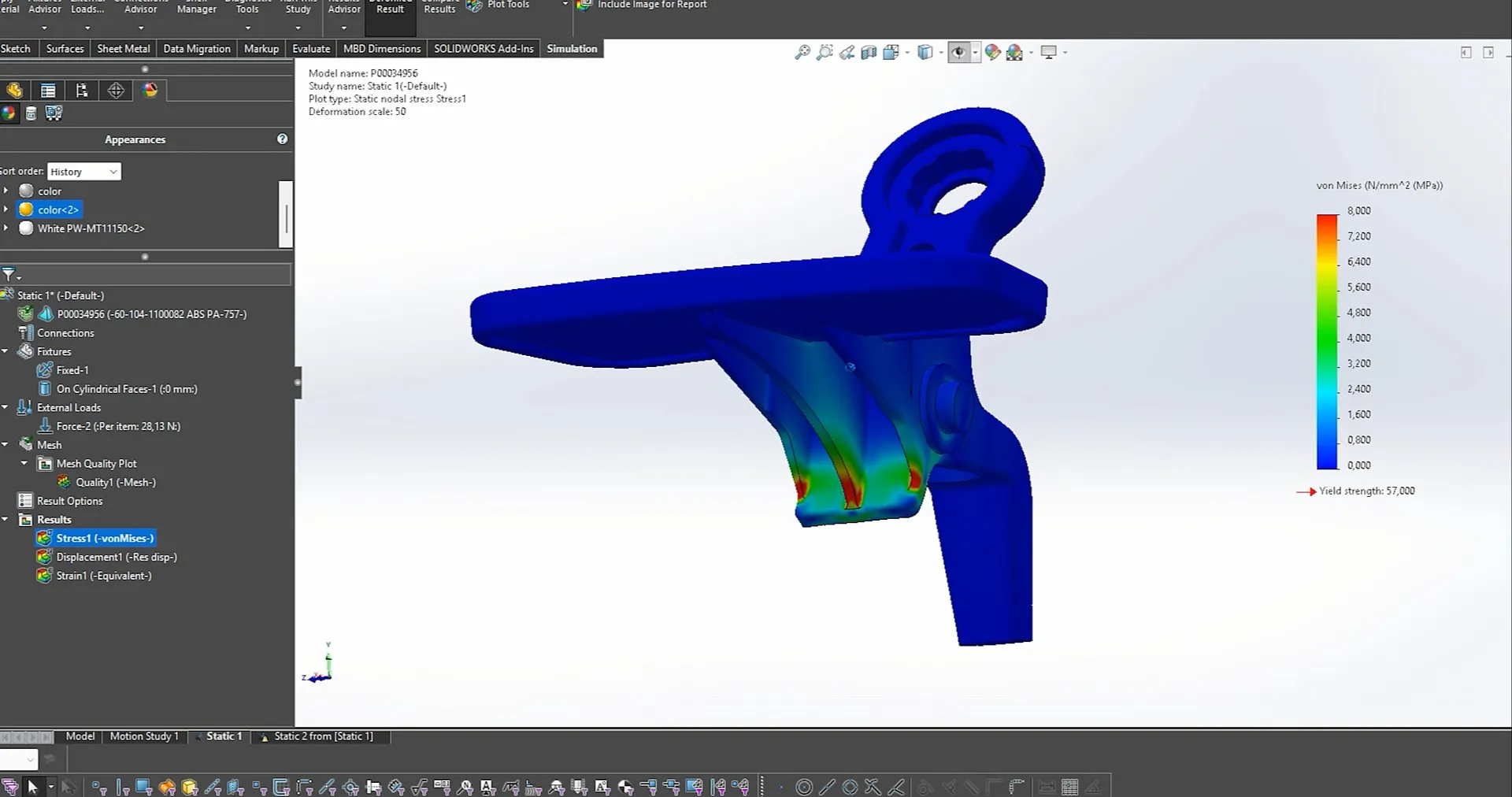The width and height of the screenshot is (1512, 797).
Task: Open View Settings monitor icon
Action: 1048,53
